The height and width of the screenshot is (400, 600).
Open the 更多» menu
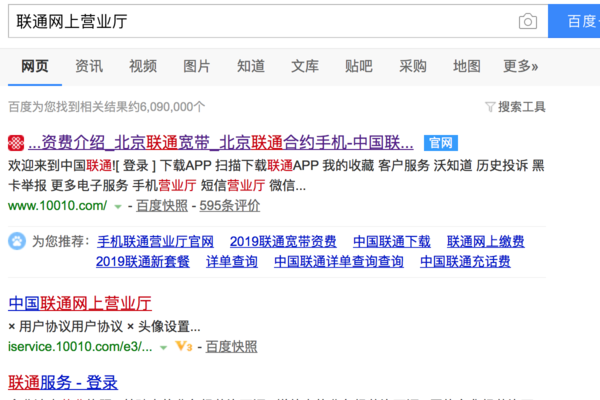point(520,66)
